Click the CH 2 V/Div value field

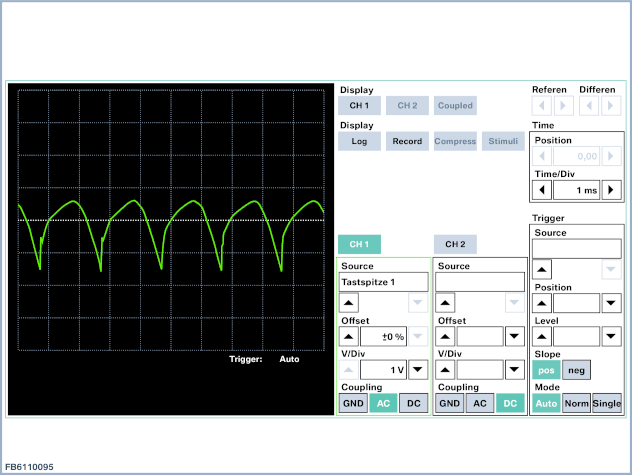480,370
